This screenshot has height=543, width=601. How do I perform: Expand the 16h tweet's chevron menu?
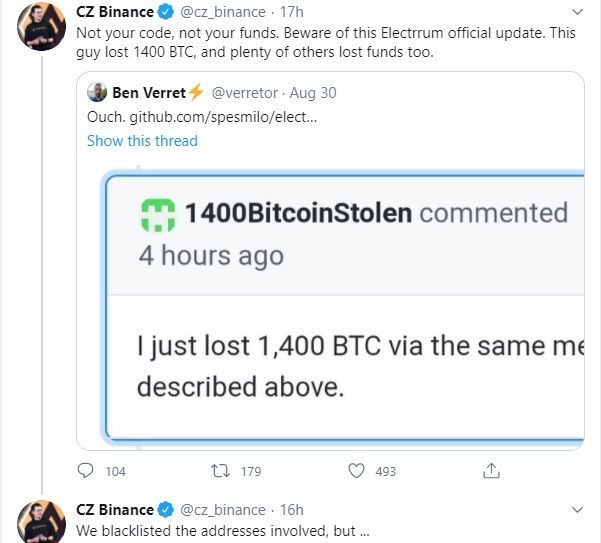(577, 510)
